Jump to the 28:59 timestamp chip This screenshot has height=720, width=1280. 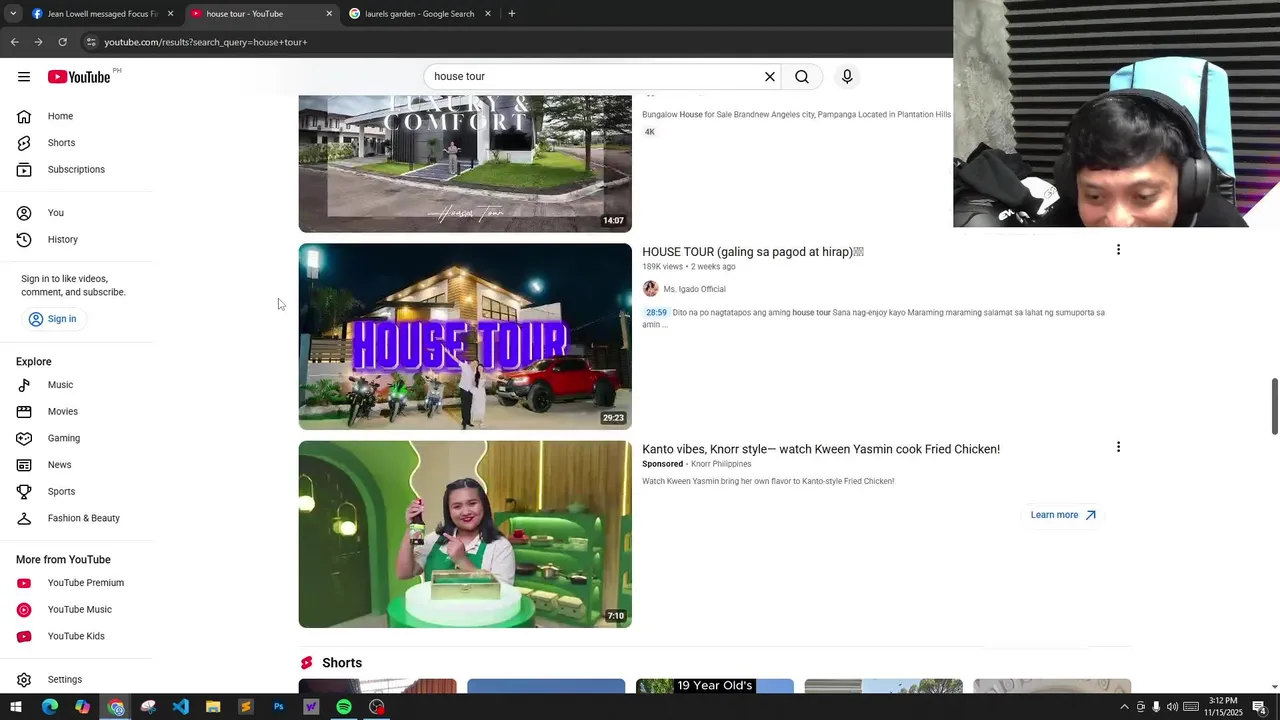656,313
